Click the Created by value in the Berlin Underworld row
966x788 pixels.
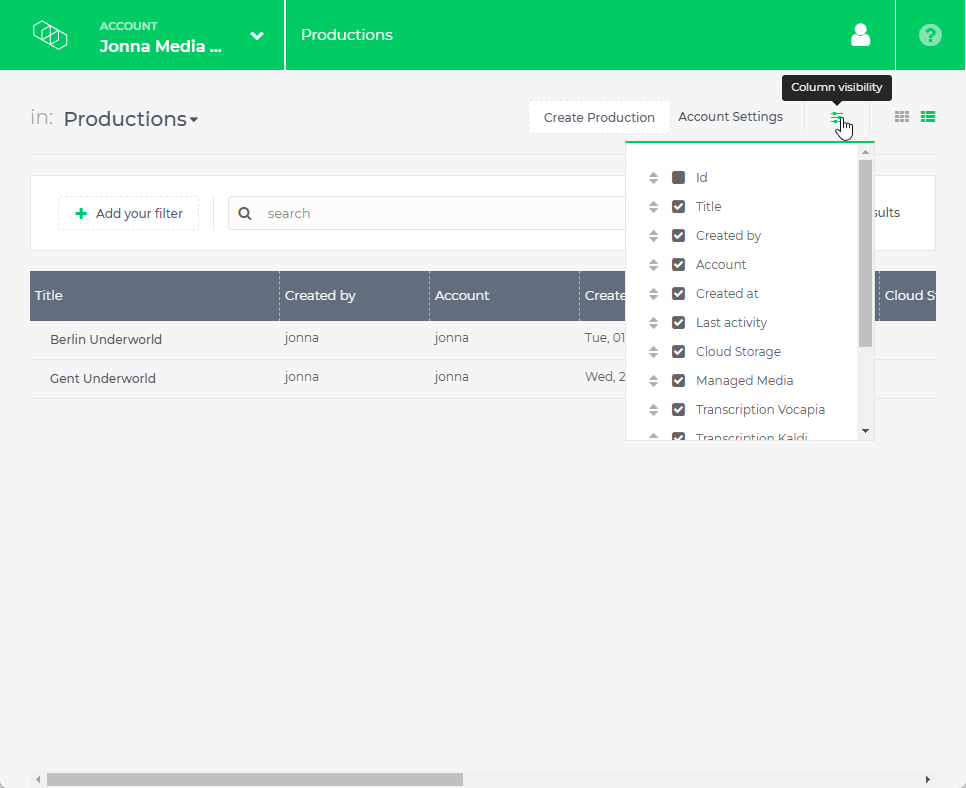301,338
